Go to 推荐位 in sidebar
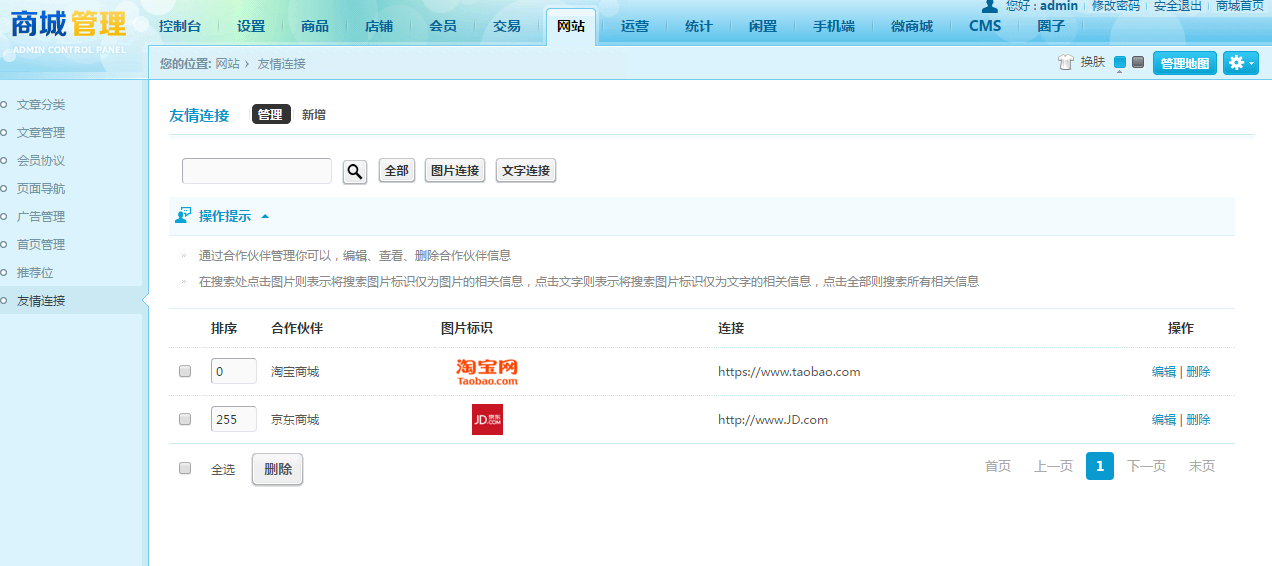The width and height of the screenshot is (1272, 566). point(35,272)
